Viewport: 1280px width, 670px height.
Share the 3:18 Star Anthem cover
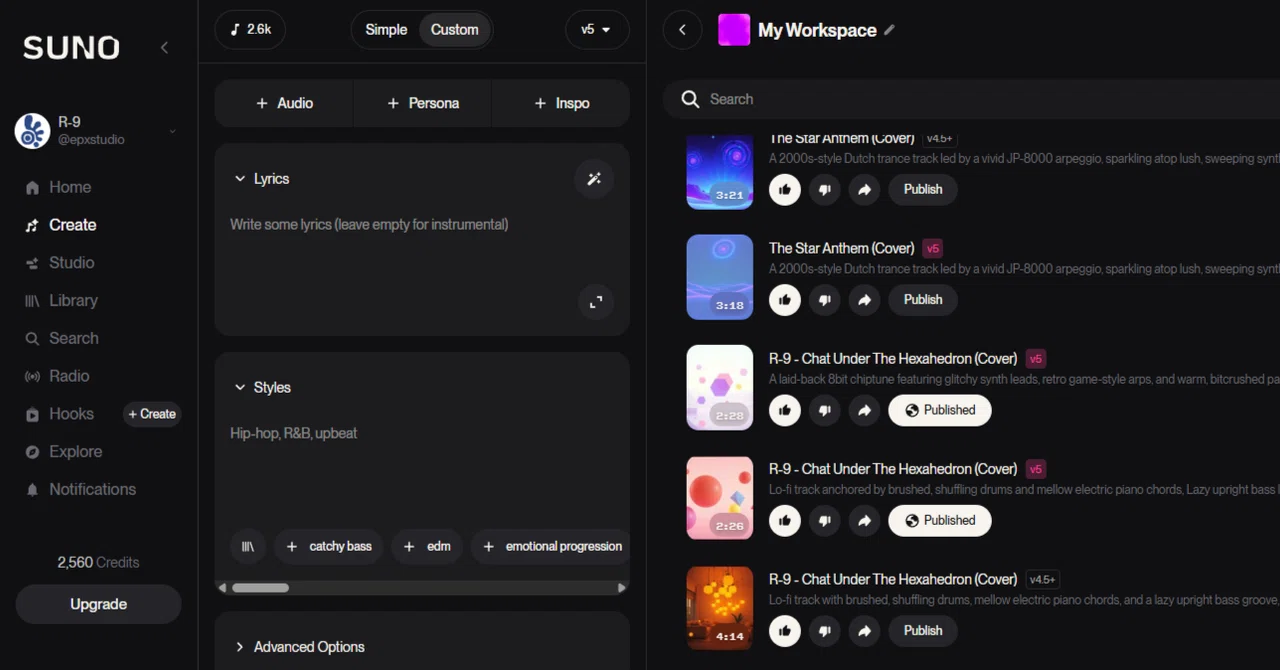point(864,300)
